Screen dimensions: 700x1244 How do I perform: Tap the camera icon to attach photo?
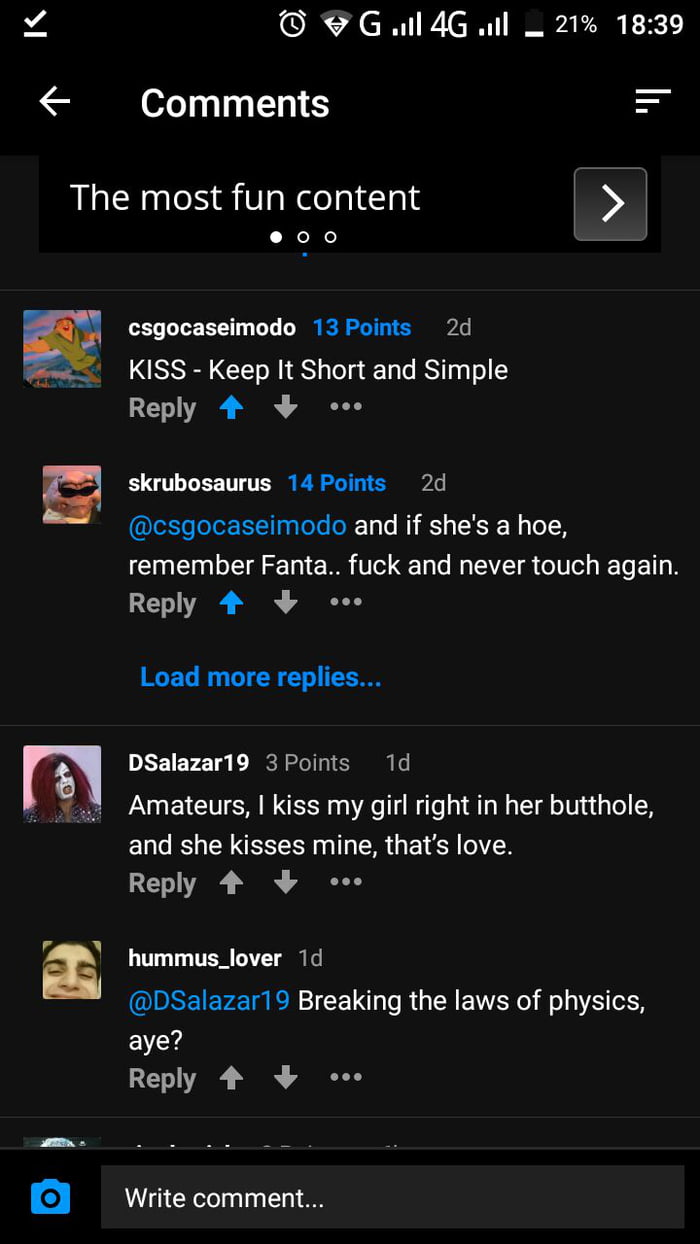pos(51,1197)
